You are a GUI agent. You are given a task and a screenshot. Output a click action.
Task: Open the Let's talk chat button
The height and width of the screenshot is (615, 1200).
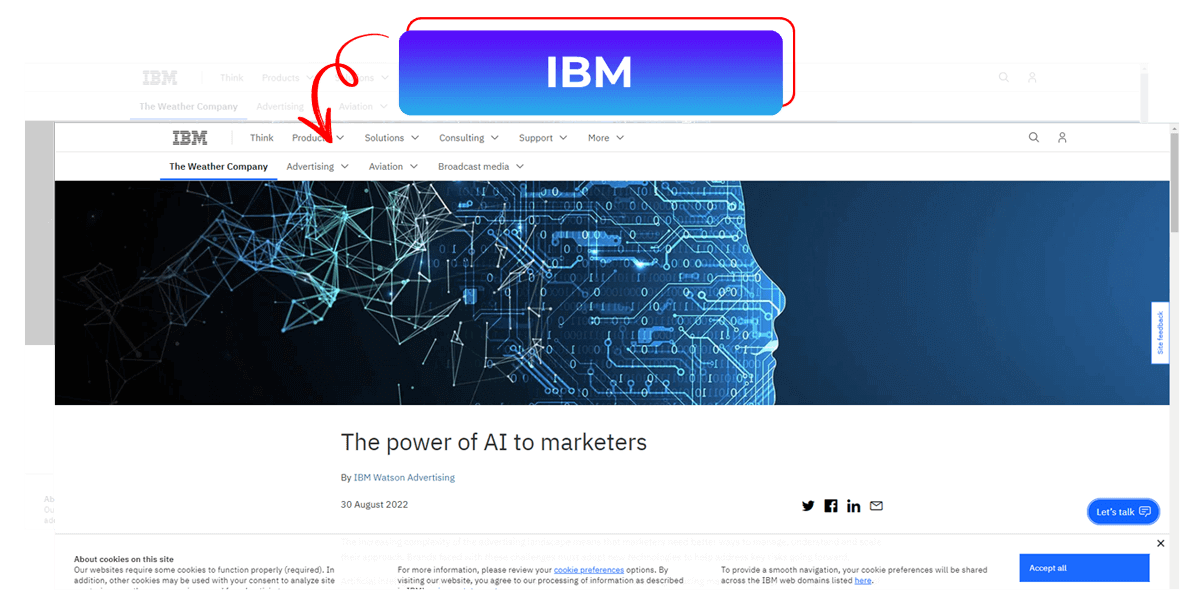click(x=1123, y=512)
